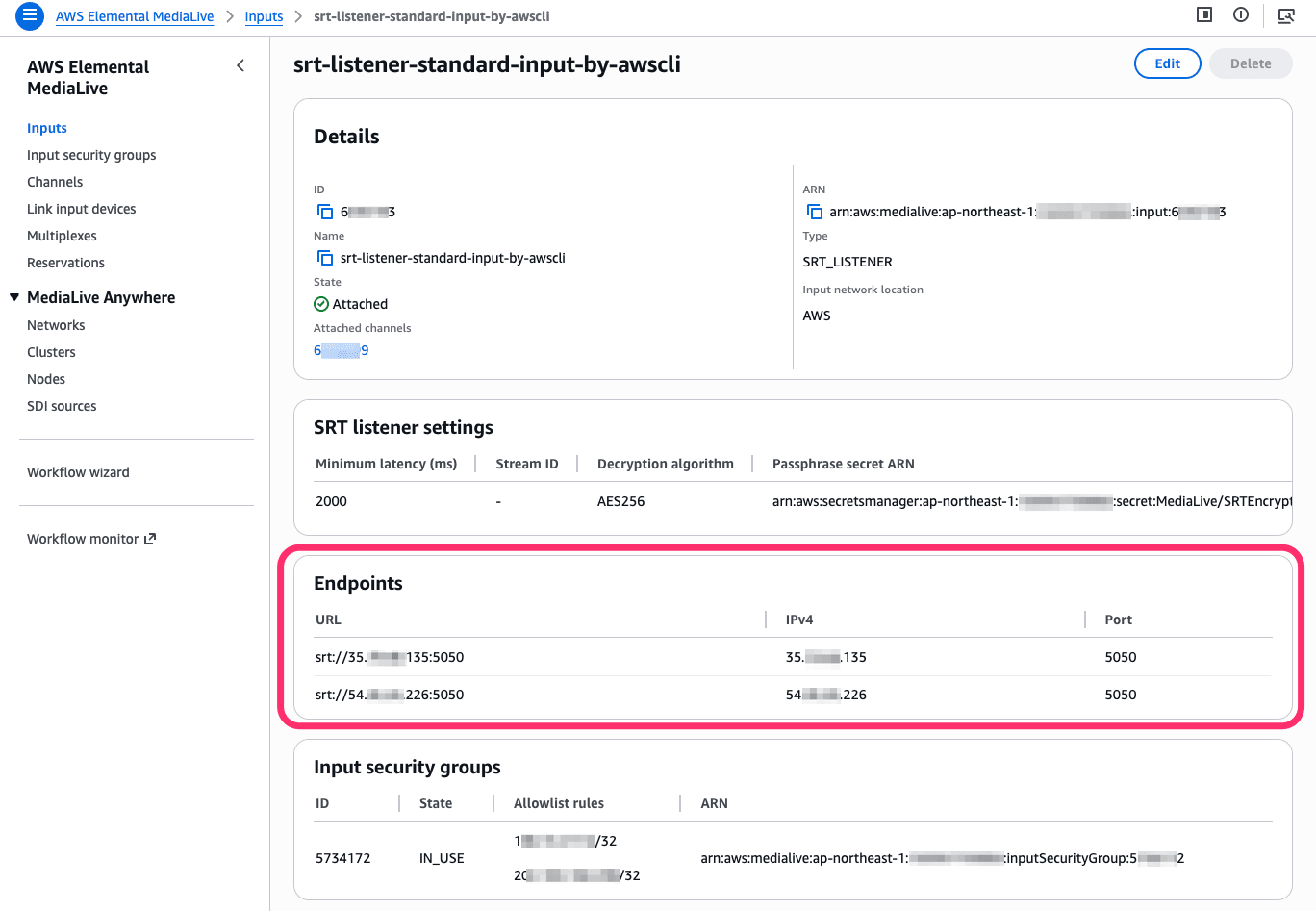This screenshot has height=911, width=1316.
Task: Click the IN_USE state cell
Action: click(442, 858)
